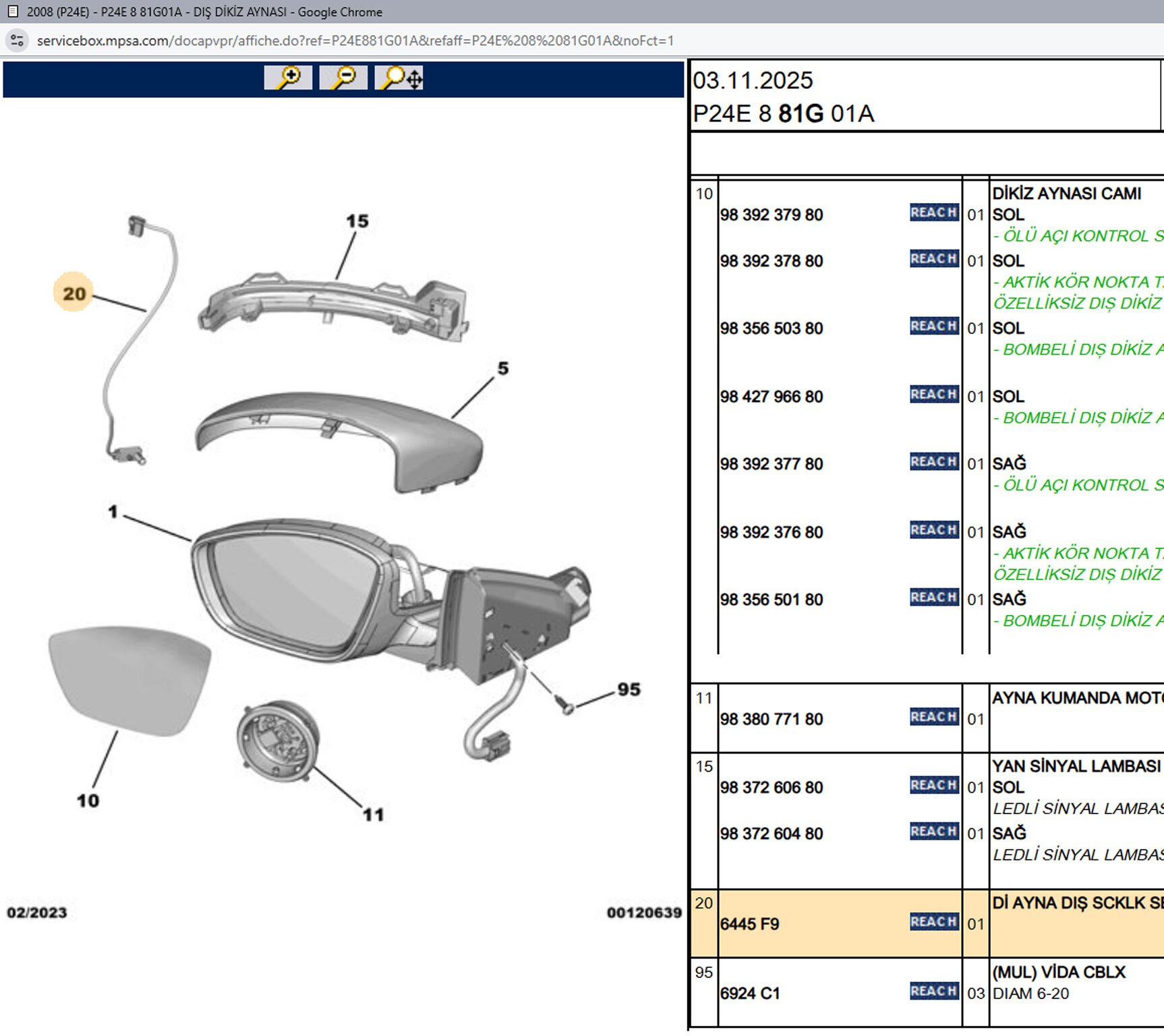This screenshot has width=1164, height=1036.
Task: Select highlighted callout 20 on diagram
Action: [x=74, y=293]
